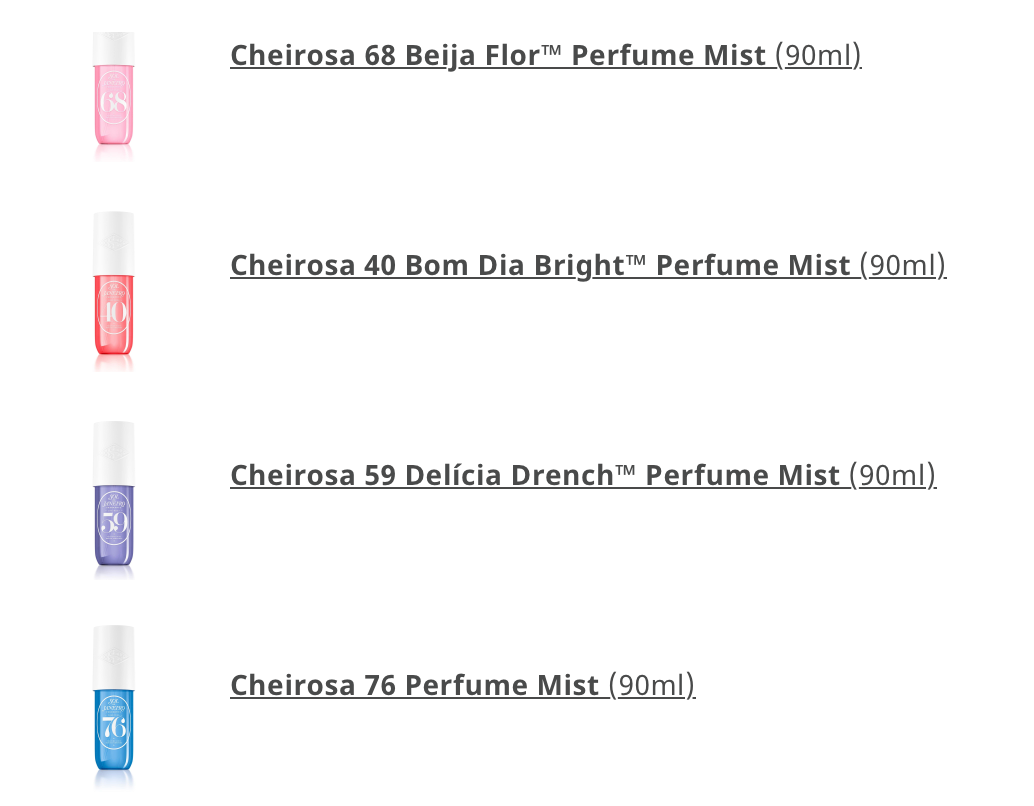Open the Cheirosa 59 Delícia Drench link

pos(535,475)
